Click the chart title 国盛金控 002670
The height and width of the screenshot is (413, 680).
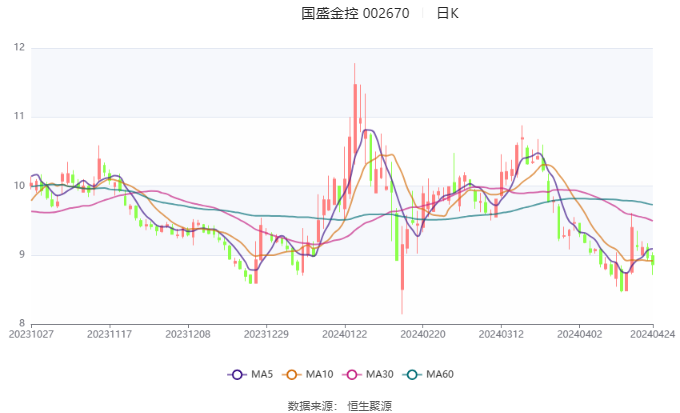355,13
